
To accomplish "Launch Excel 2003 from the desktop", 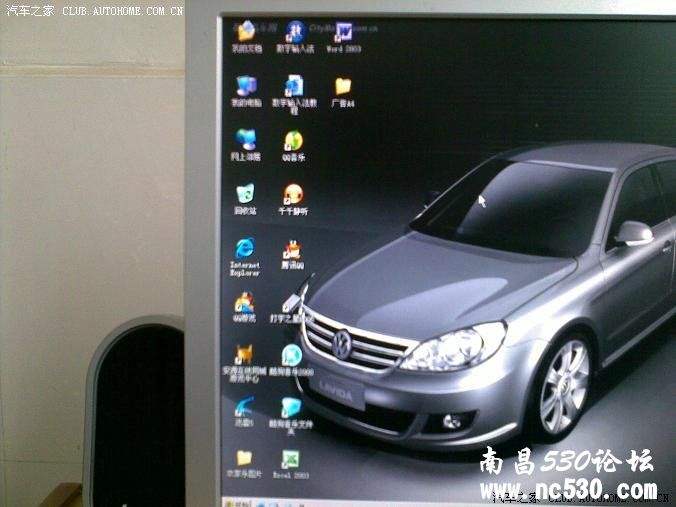I will (290, 460).
